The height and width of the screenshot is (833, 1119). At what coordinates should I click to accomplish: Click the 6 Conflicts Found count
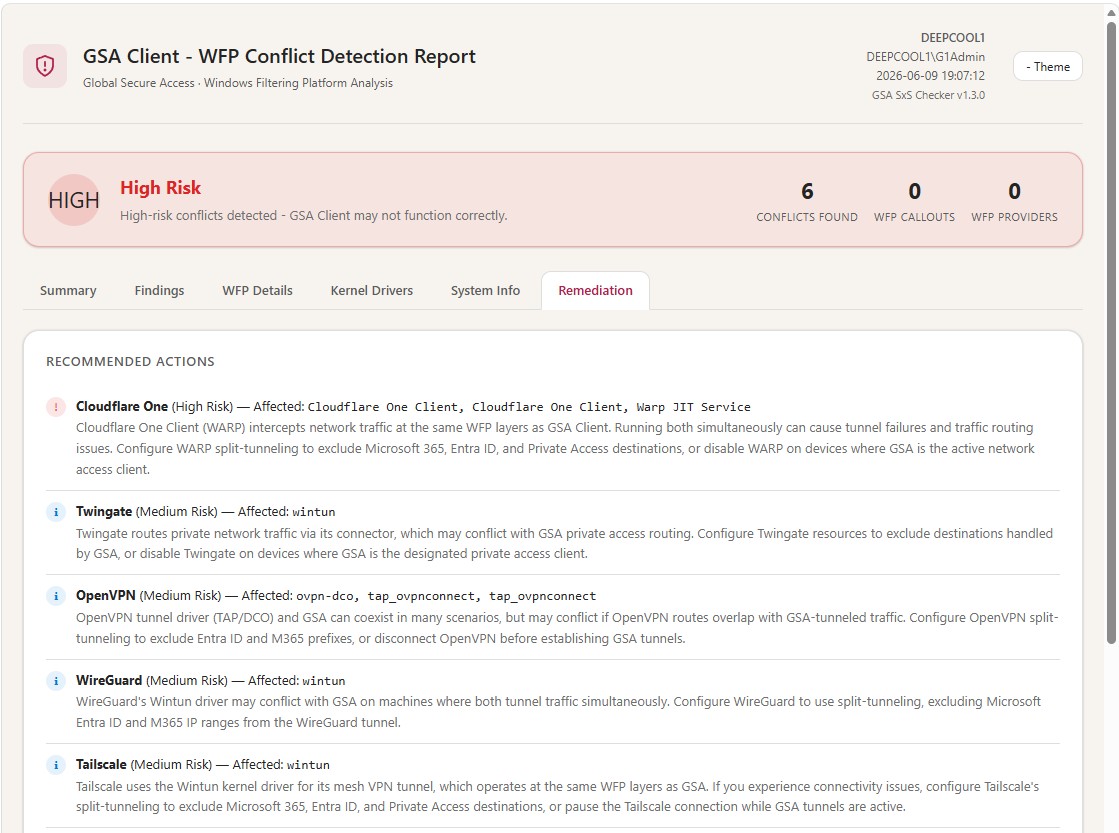coord(807,191)
